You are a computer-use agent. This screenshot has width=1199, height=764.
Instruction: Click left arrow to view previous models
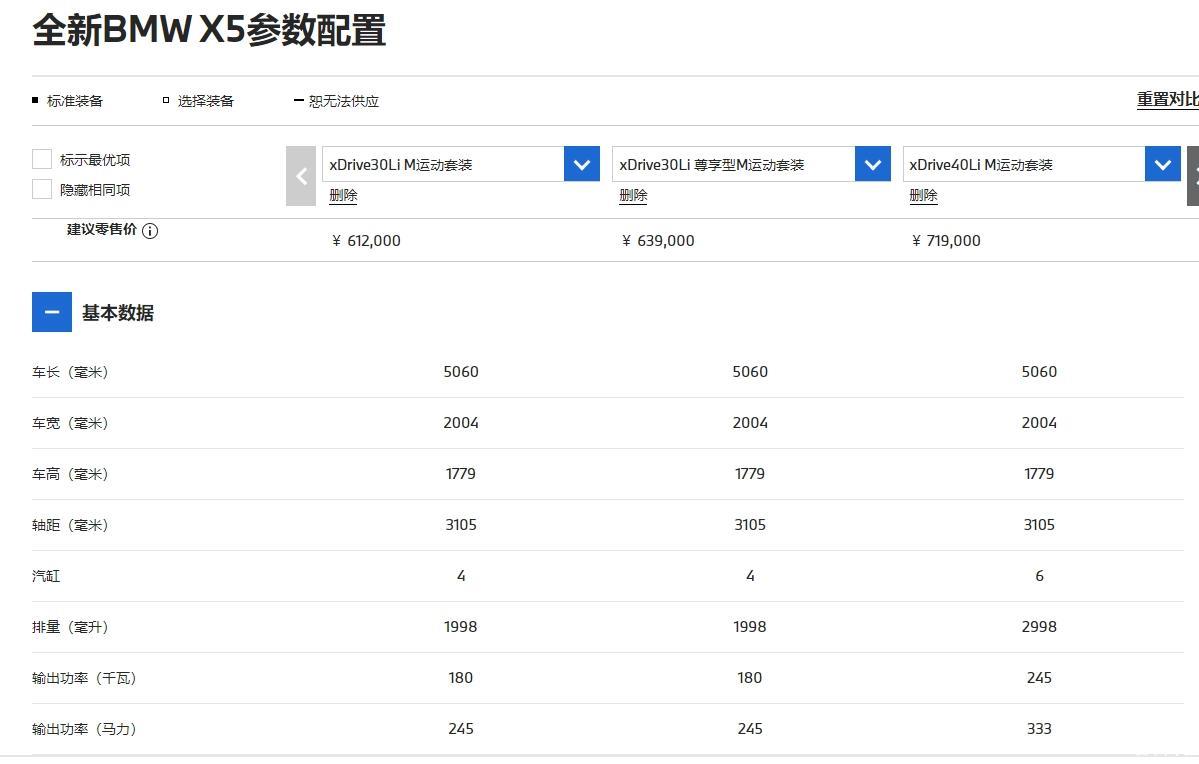coord(301,176)
